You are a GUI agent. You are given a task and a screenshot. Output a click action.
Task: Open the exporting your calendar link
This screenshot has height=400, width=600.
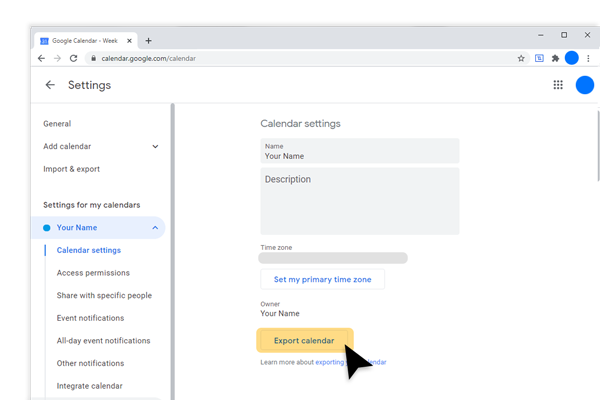[351, 362]
